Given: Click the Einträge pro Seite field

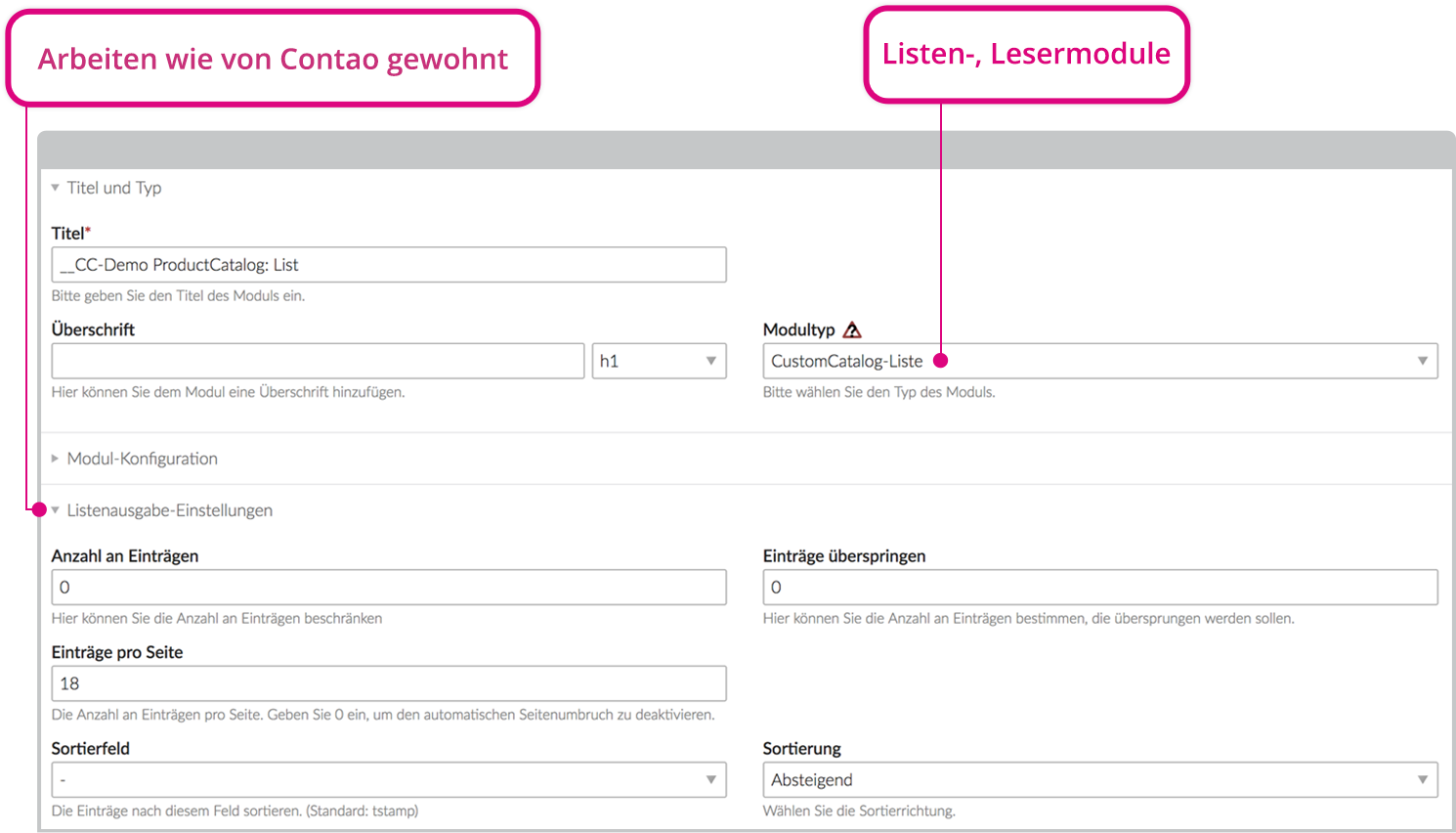Looking at the screenshot, I should pos(389,683).
